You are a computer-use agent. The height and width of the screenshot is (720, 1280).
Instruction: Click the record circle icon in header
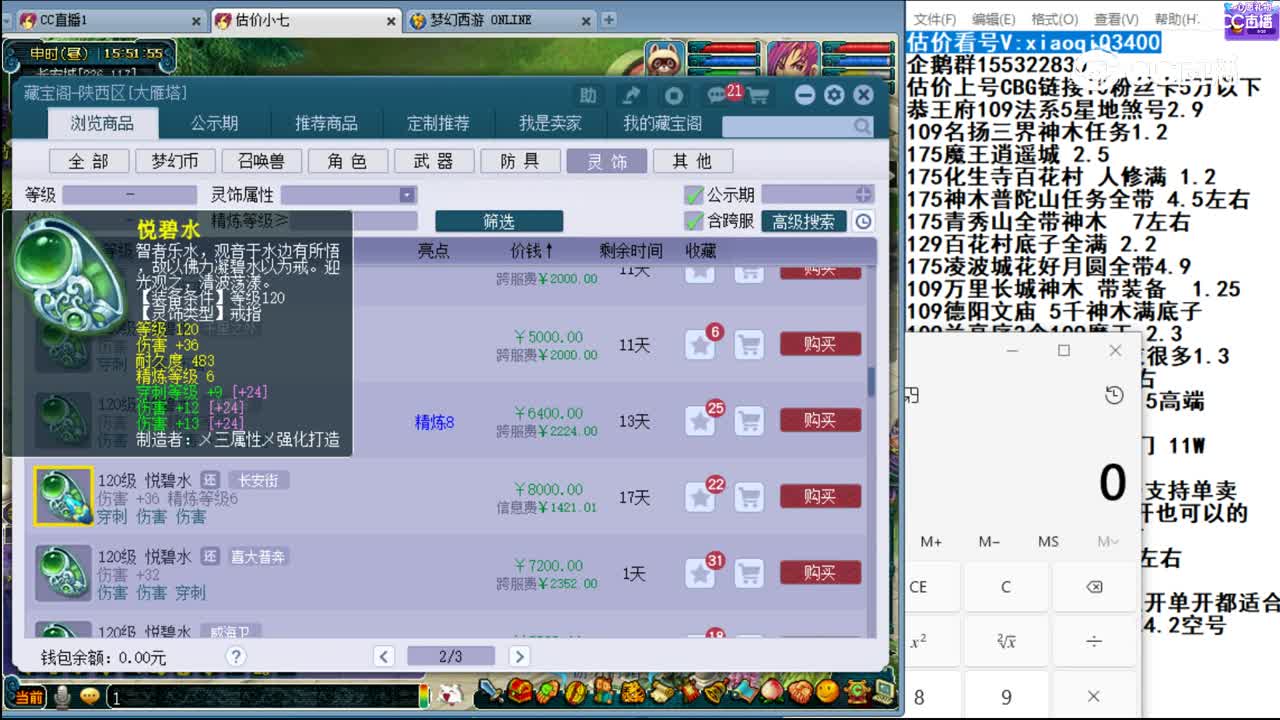pyautogui.click(x=674, y=95)
